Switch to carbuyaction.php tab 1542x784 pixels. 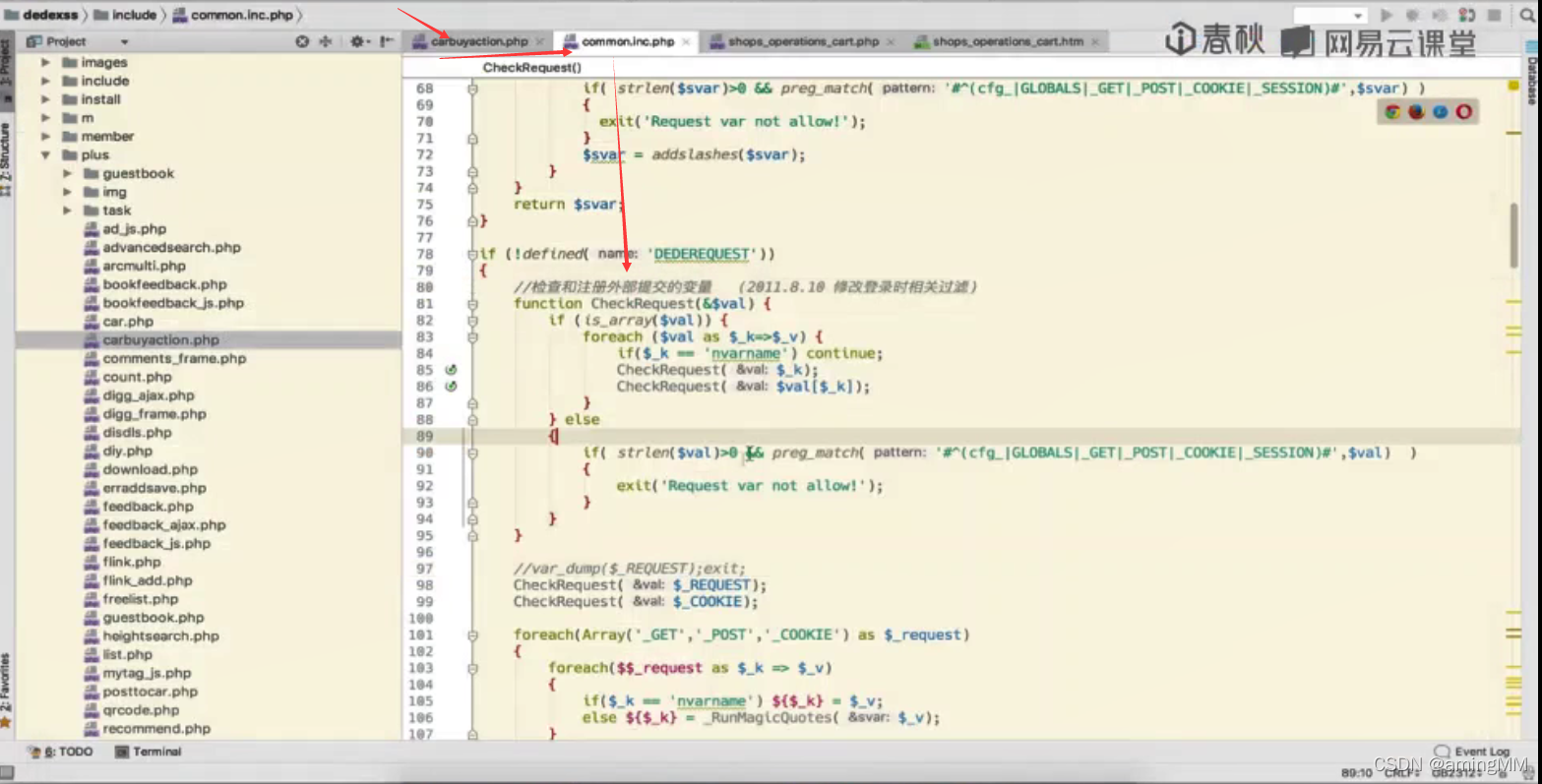(x=478, y=41)
